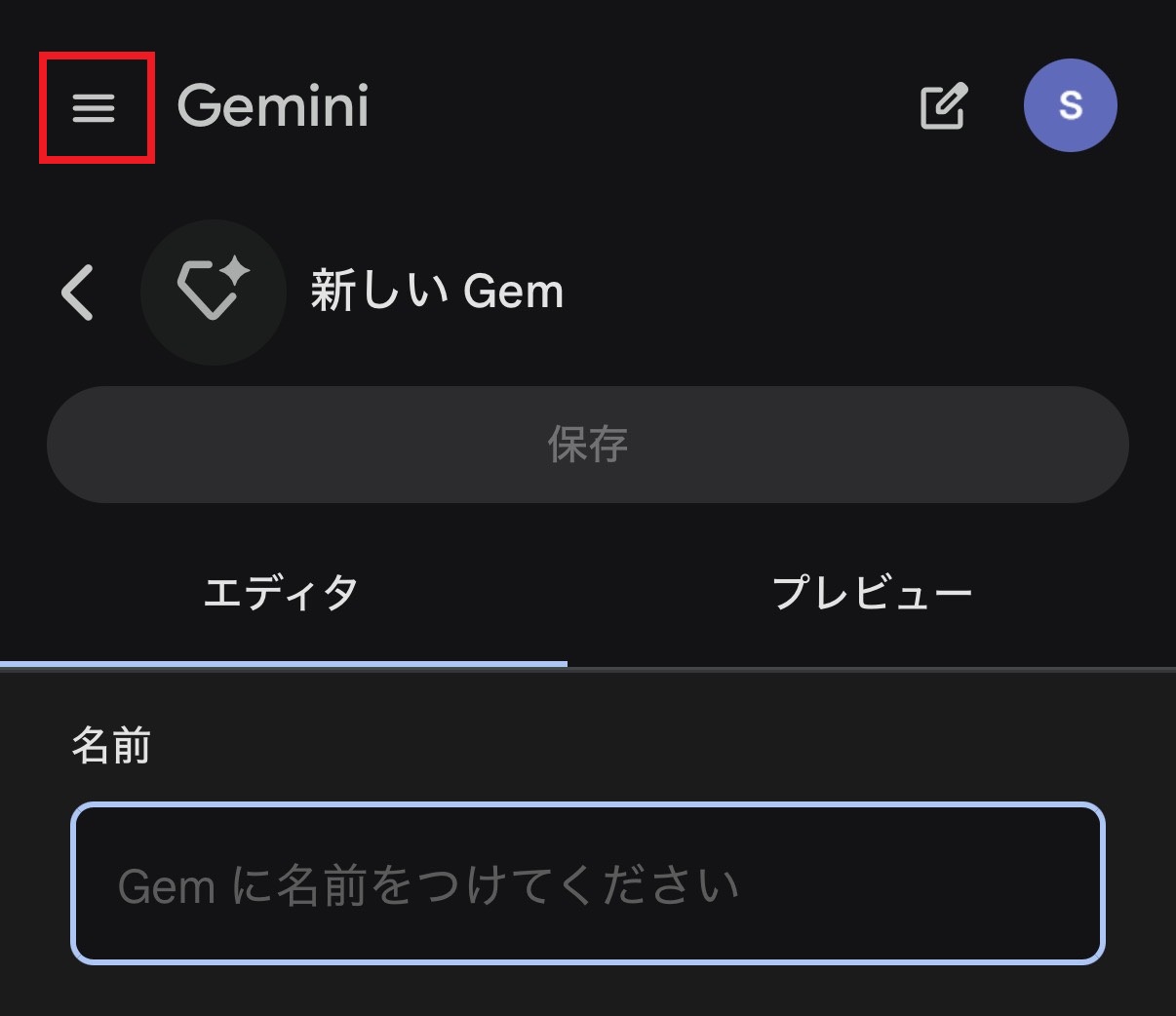Image resolution: width=1176 pixels, height=1016 pixels.
Task: Focus the Gem name input field
Action: coord(587,883)
